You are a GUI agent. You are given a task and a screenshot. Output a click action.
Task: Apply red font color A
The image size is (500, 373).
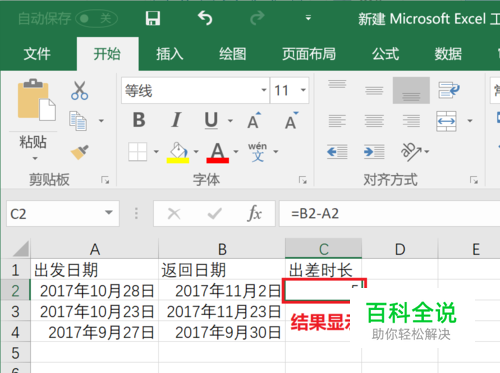coord(218,152)
